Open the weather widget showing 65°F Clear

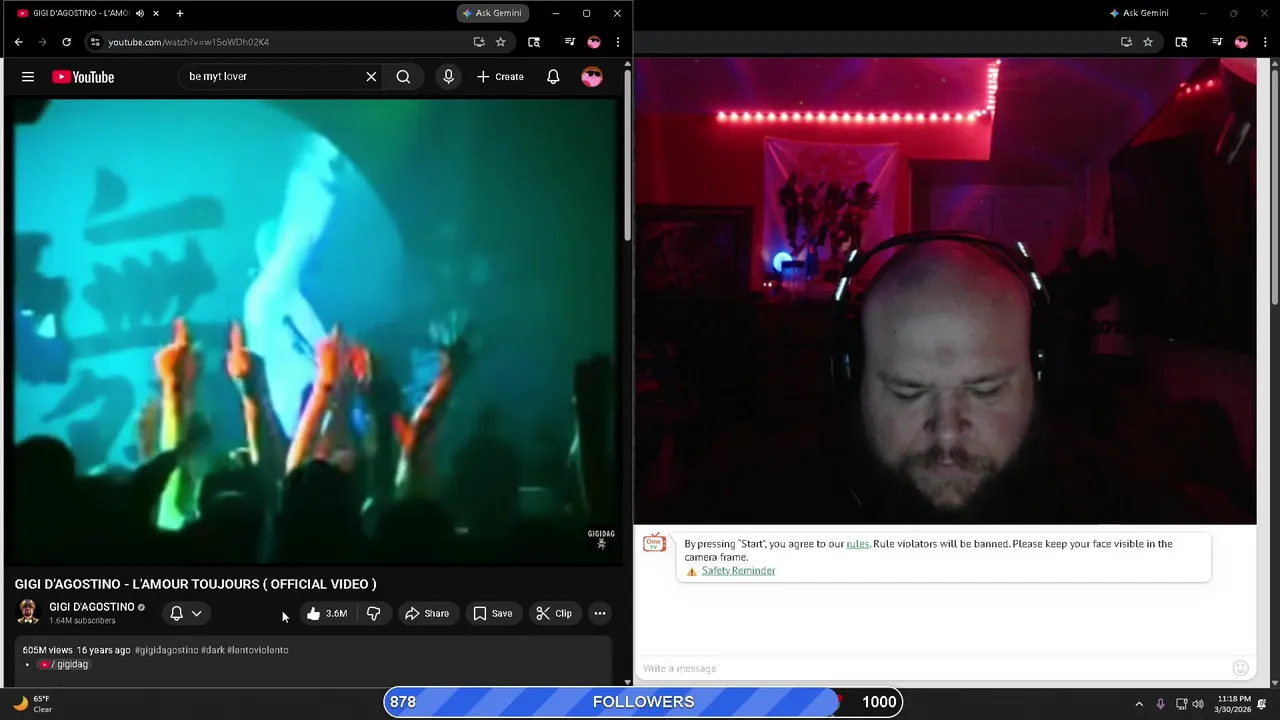click(32, 704)
